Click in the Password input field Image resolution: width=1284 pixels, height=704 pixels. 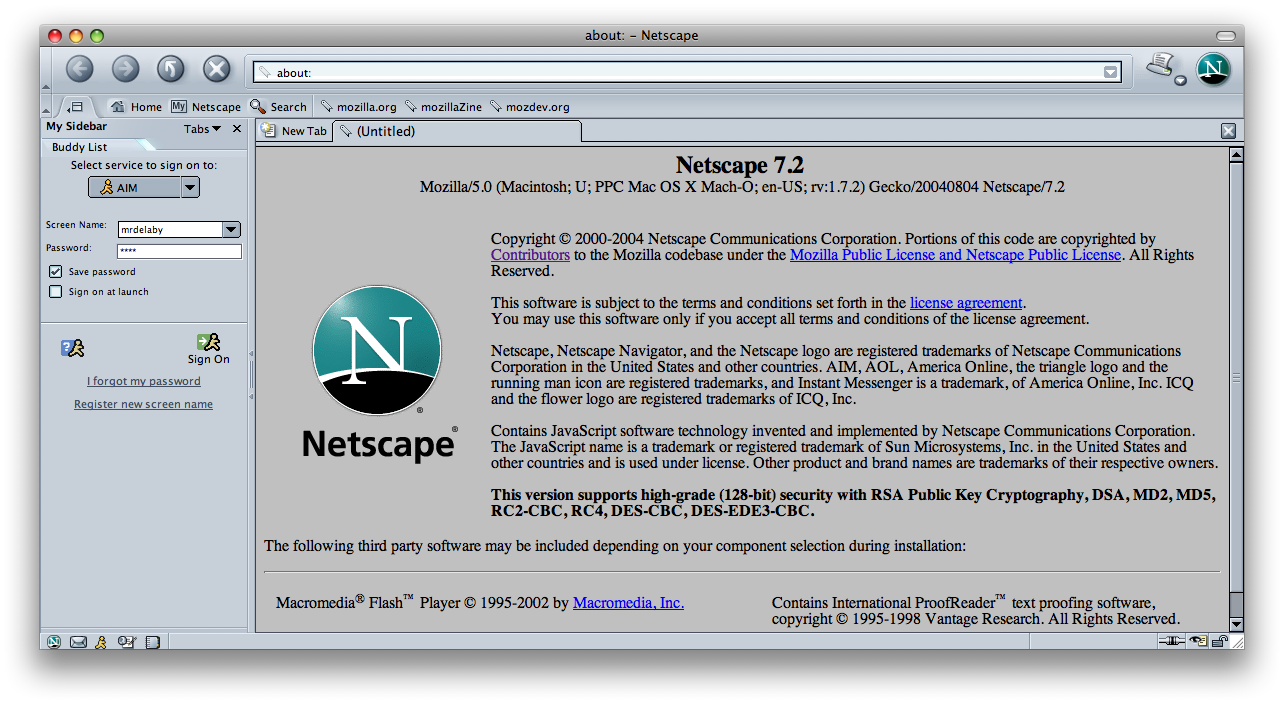tap(179, 251)
